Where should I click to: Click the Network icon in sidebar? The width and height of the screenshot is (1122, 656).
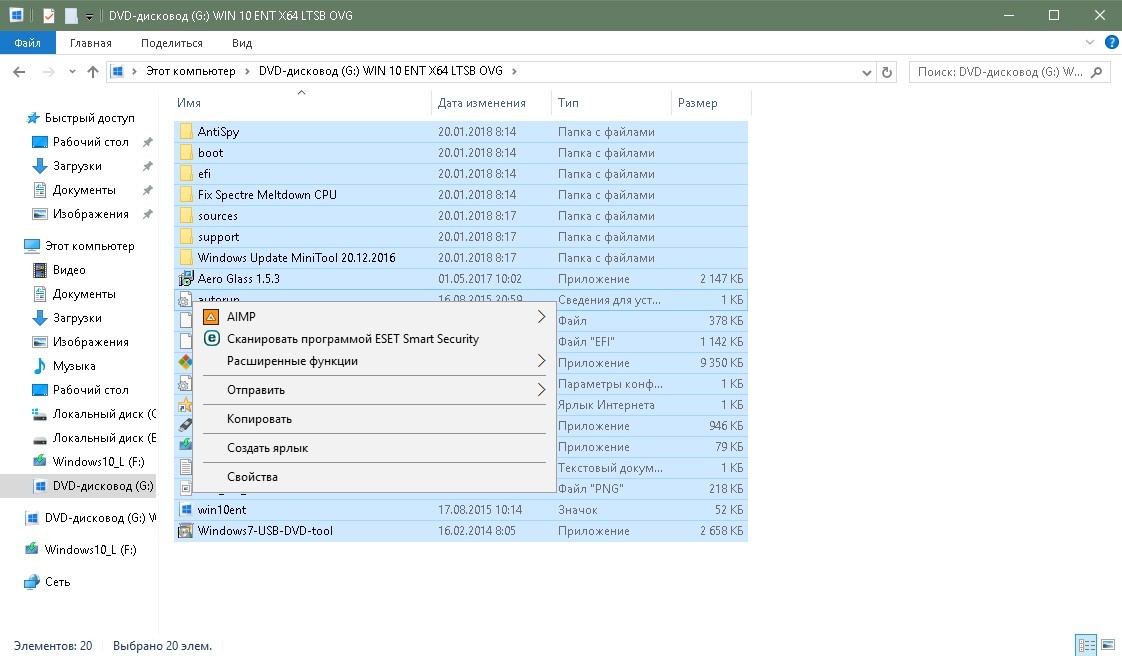tap(32, 582)
